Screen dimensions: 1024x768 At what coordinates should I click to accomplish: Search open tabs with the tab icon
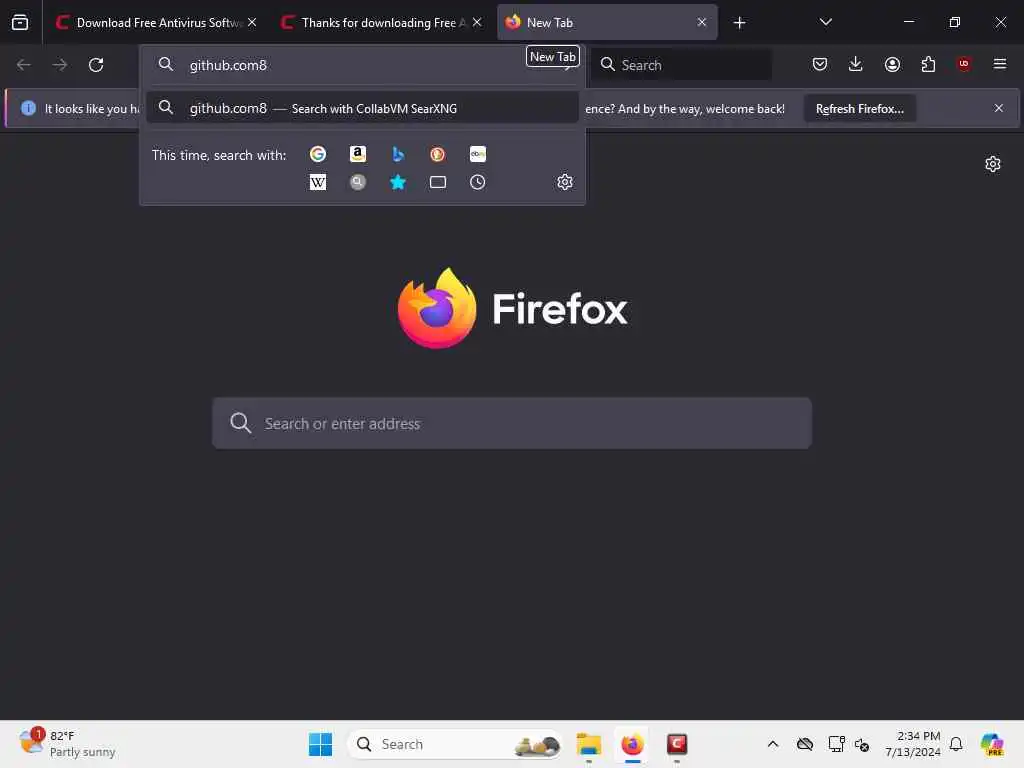438,182
